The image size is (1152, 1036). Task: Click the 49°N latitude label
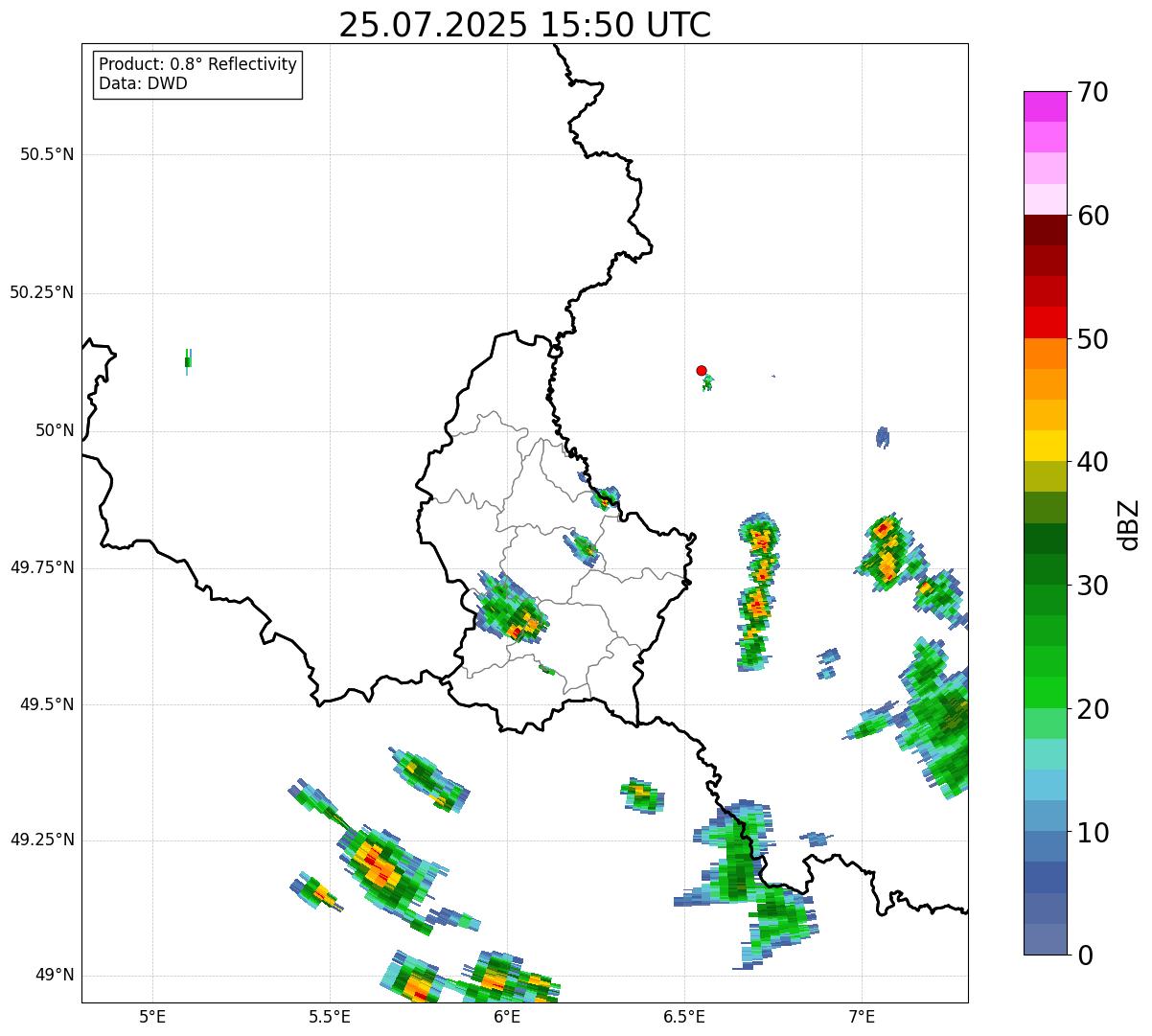click(55, 975)
